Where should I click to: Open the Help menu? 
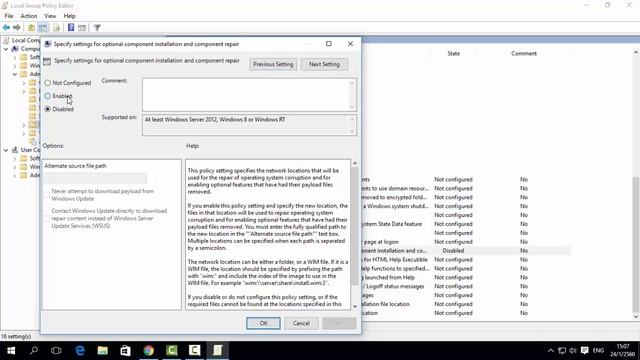coord(69,16)
